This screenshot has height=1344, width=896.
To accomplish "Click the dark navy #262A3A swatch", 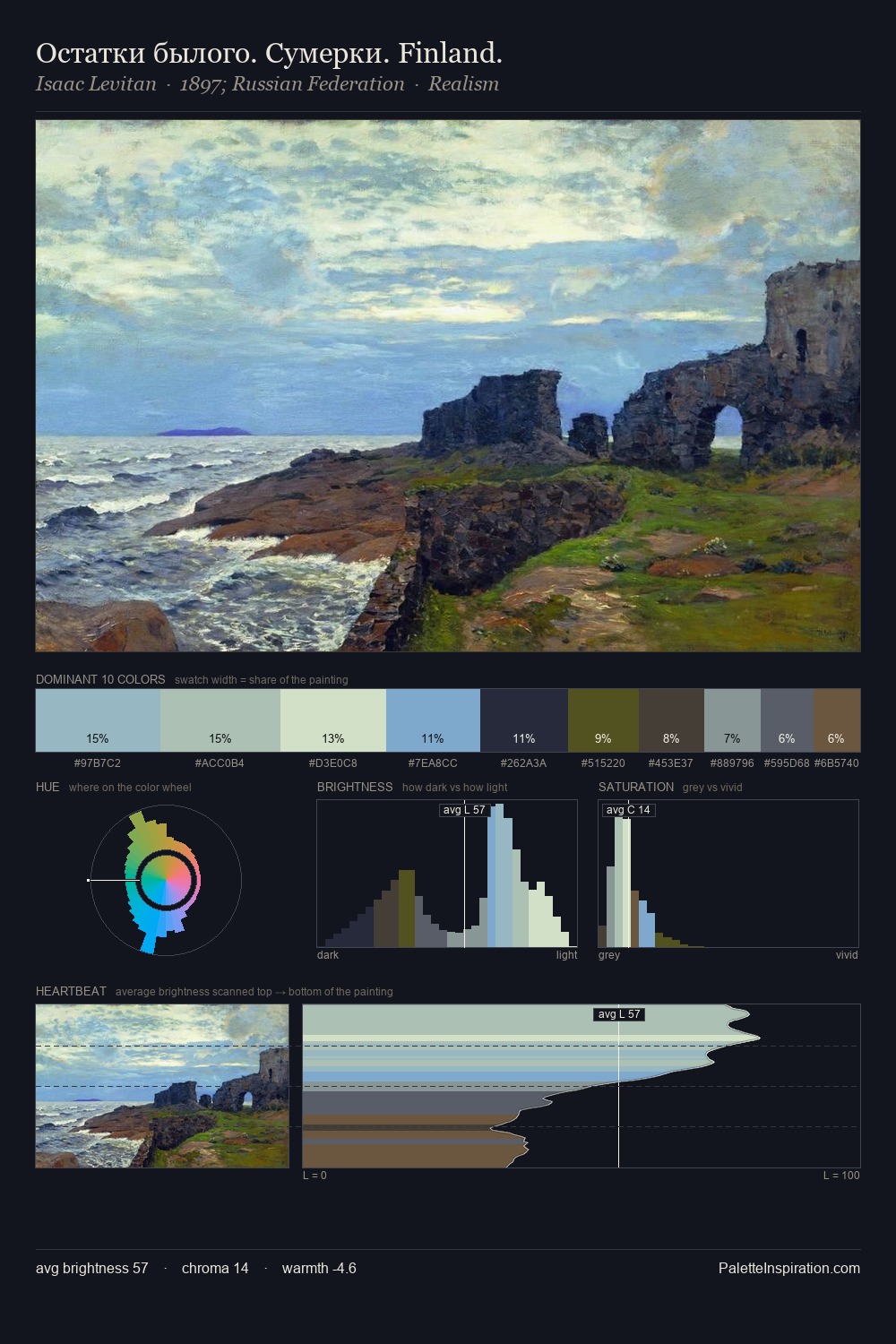I will (x=524, y=719).
